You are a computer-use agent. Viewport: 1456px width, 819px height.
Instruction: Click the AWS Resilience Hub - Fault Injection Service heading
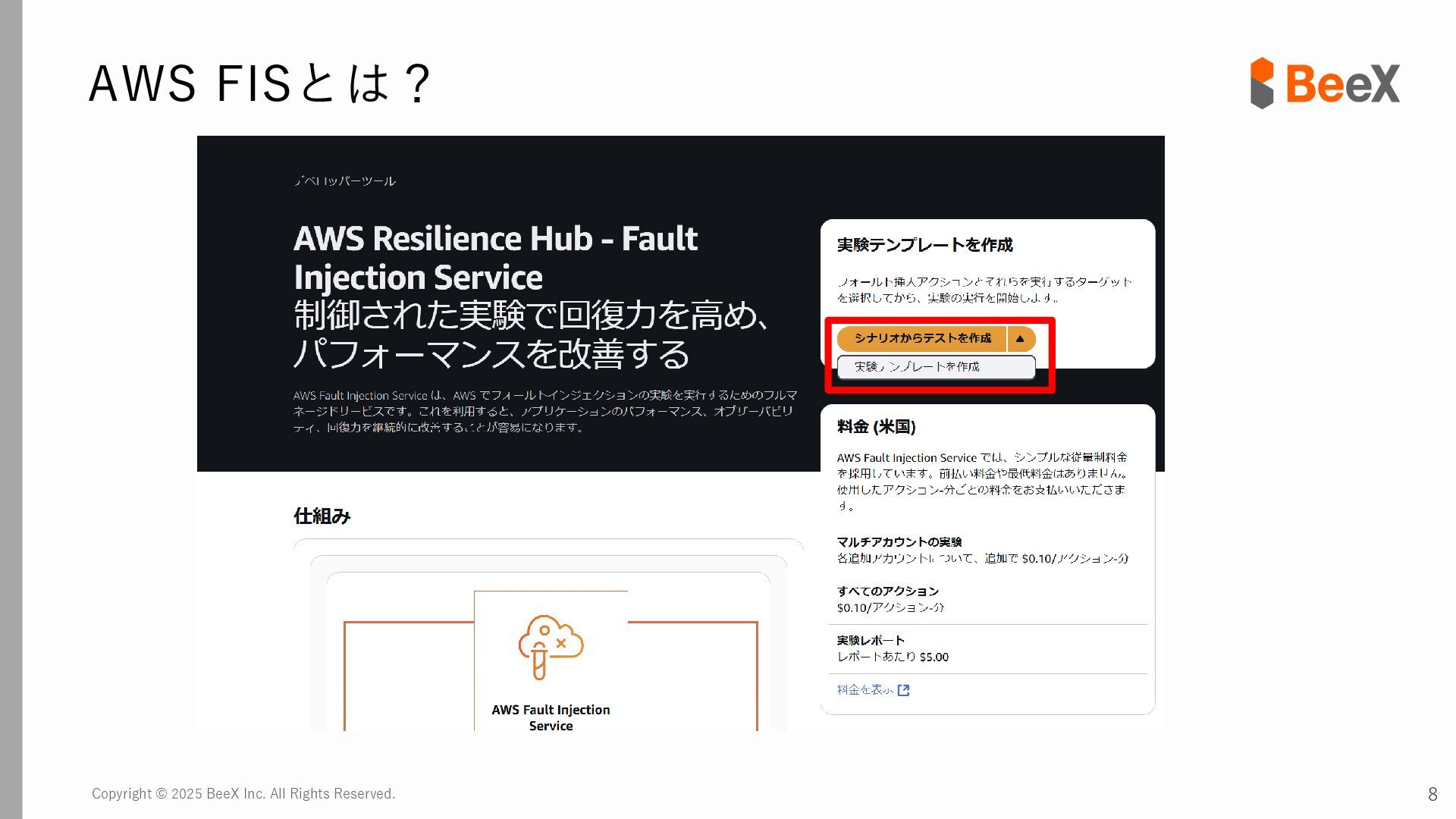pos(495,257)
